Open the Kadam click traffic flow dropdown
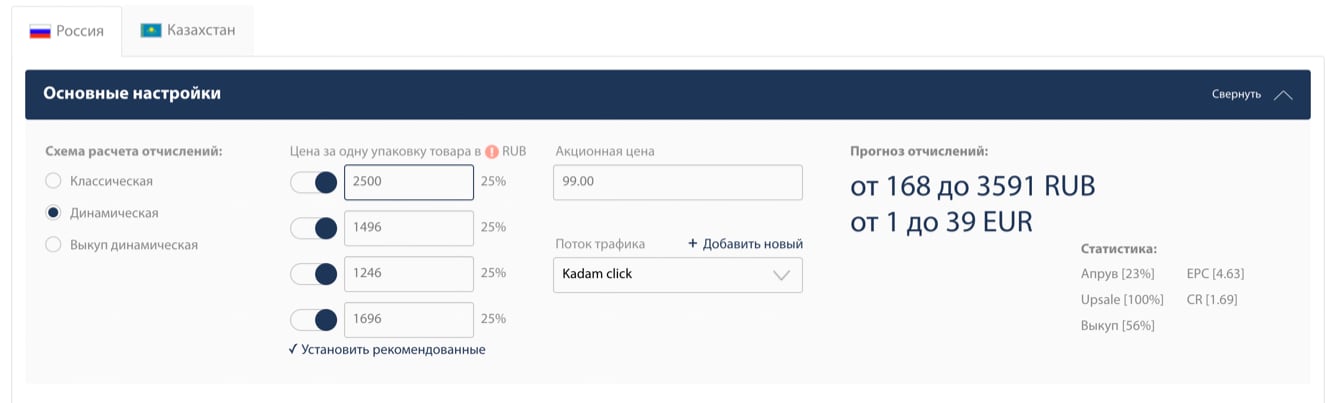This screenshot has width=1332, height=403. click(x=677, y=275)
